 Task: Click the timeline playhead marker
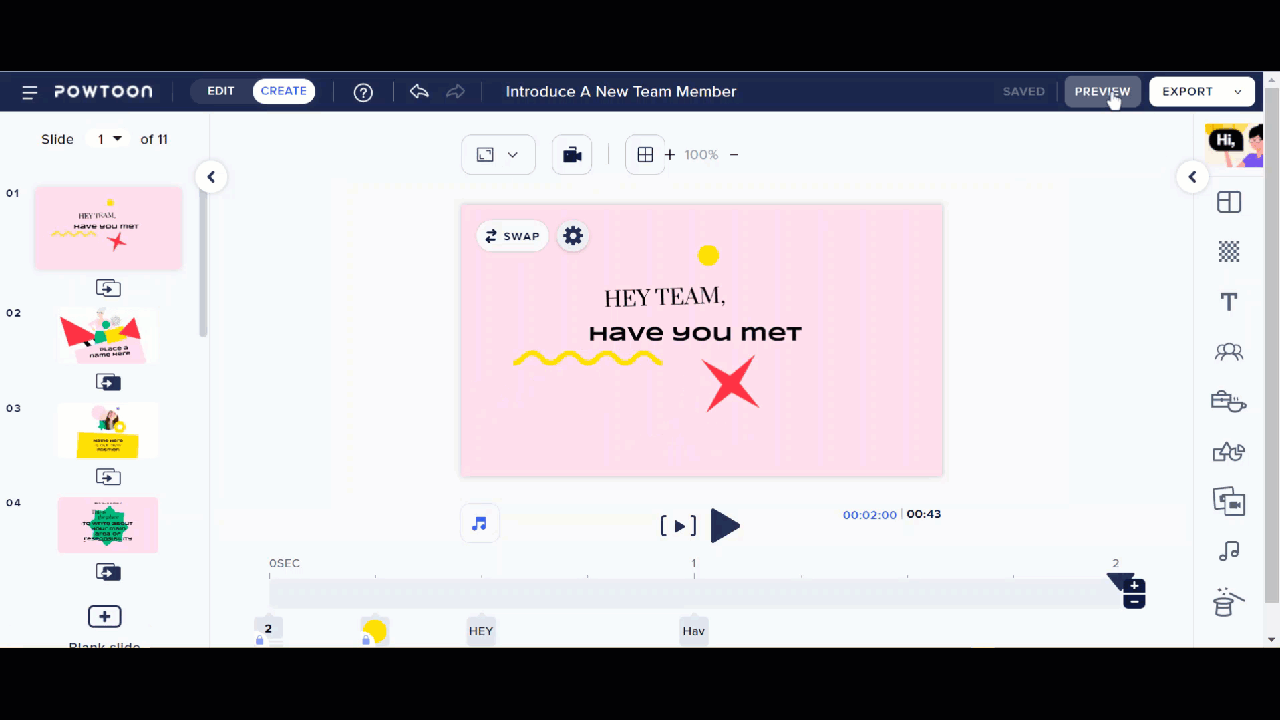(1119, 580)
